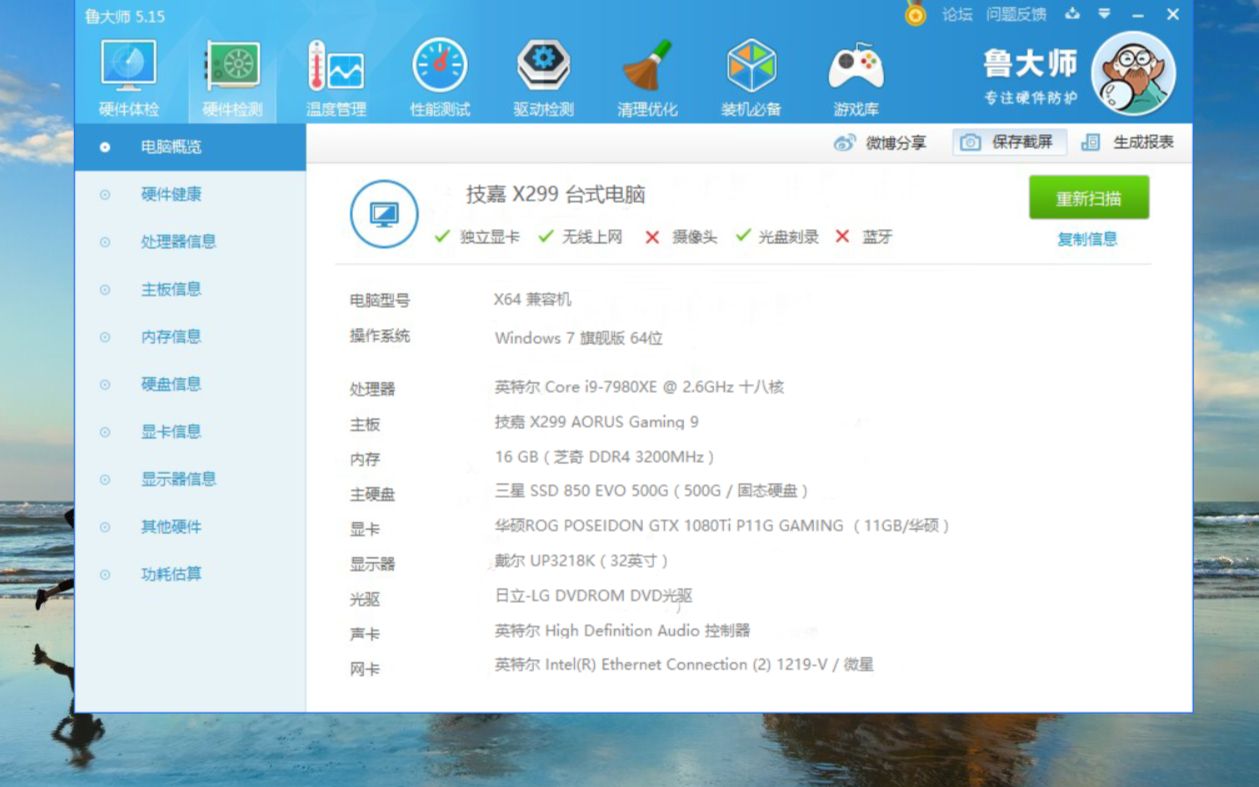The width and height of the screenshot is (1259, 787).
Task: Click the heading 技嘉 X299 台式电脑
Action: (x=555, y=195)
